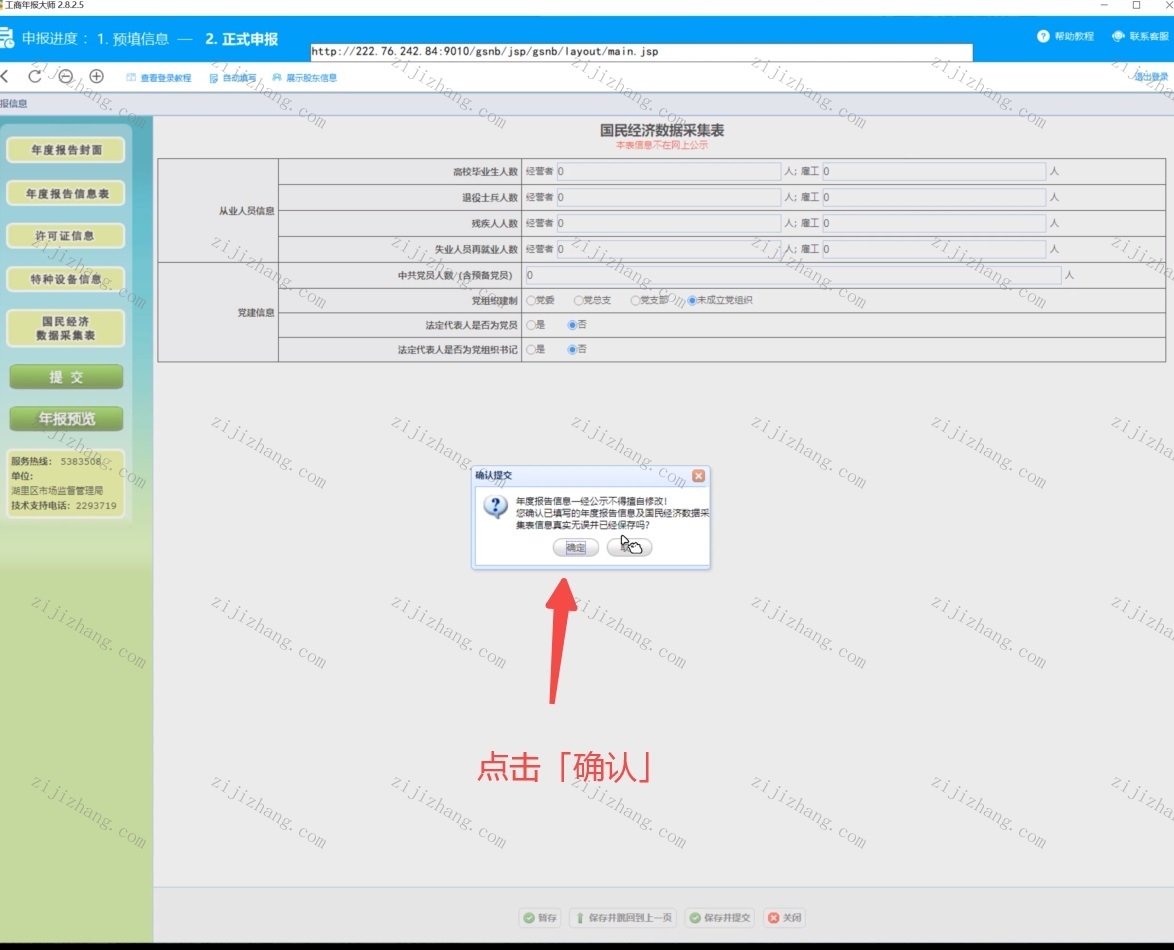Click 保存并跳回到上一页 at the bottom
1174x950 pixels.
624,918
